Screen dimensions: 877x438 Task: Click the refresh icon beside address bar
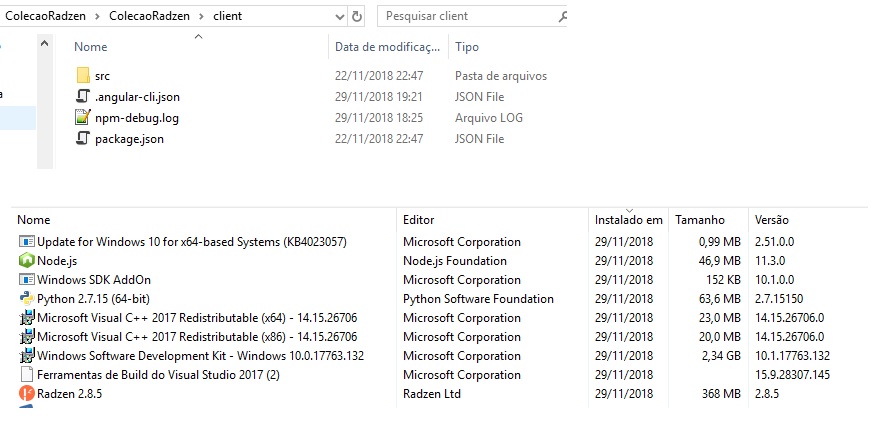pyautogui.click(x=357, y=16)
